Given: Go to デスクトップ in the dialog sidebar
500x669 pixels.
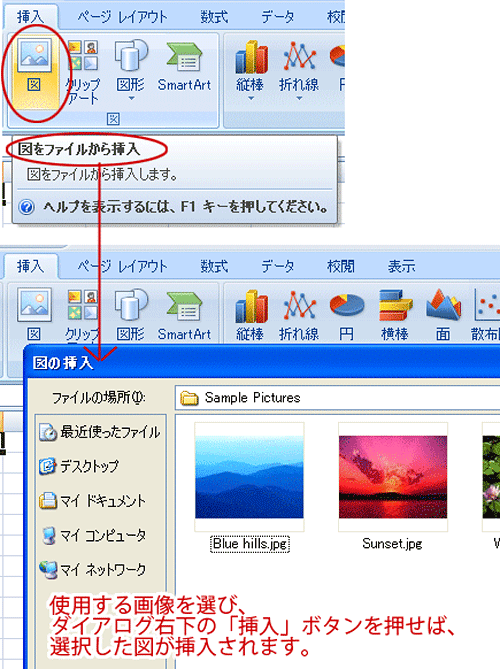Looking at the screenshot, I should pos(79,466).
